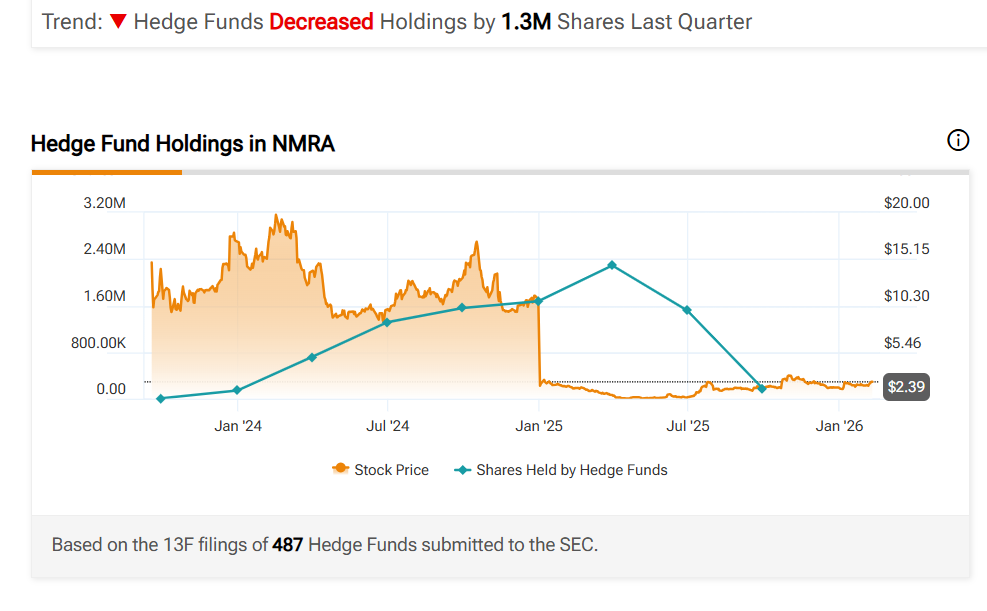Screen dimensions: 987x611
Task: Click the 3.20M left axis label
Action: click(x=105, y=203)
